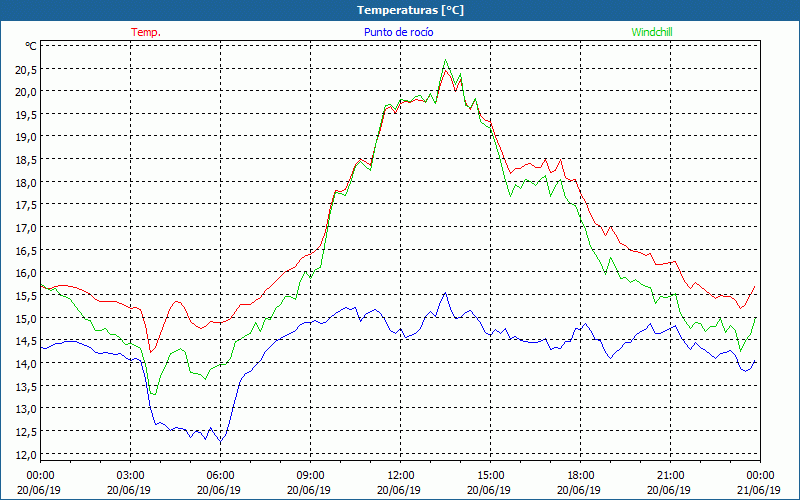Click the 15:00 time axis label
800x500 pixels.
point(490,475)
